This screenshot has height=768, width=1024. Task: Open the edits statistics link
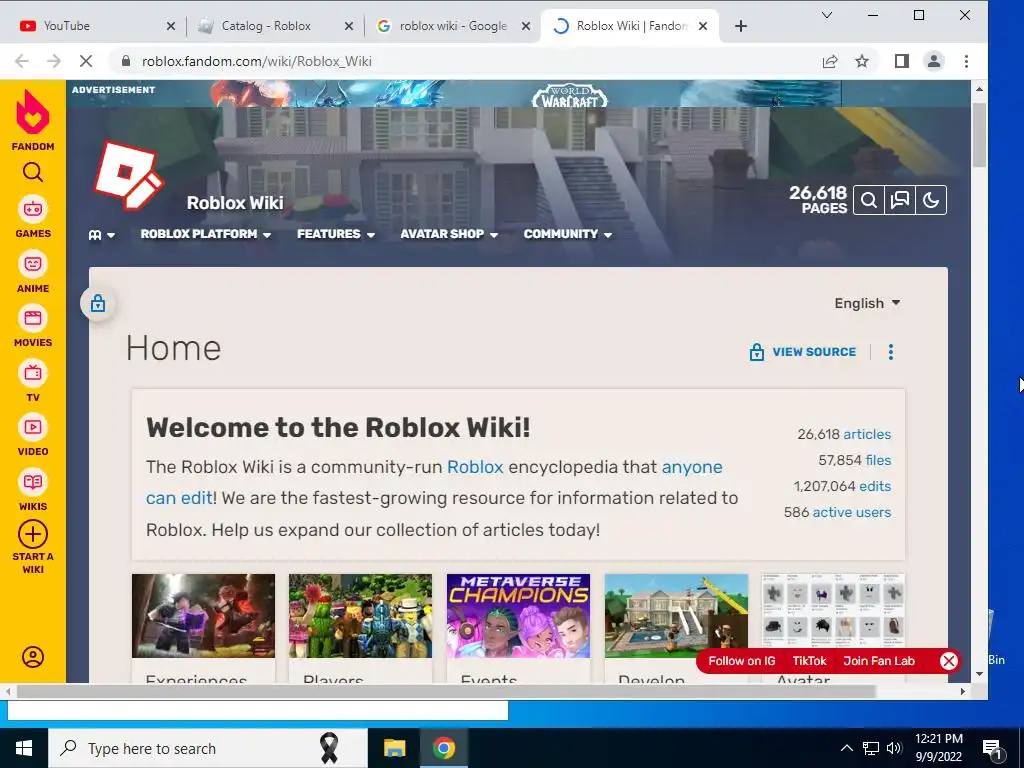[875, 487]
